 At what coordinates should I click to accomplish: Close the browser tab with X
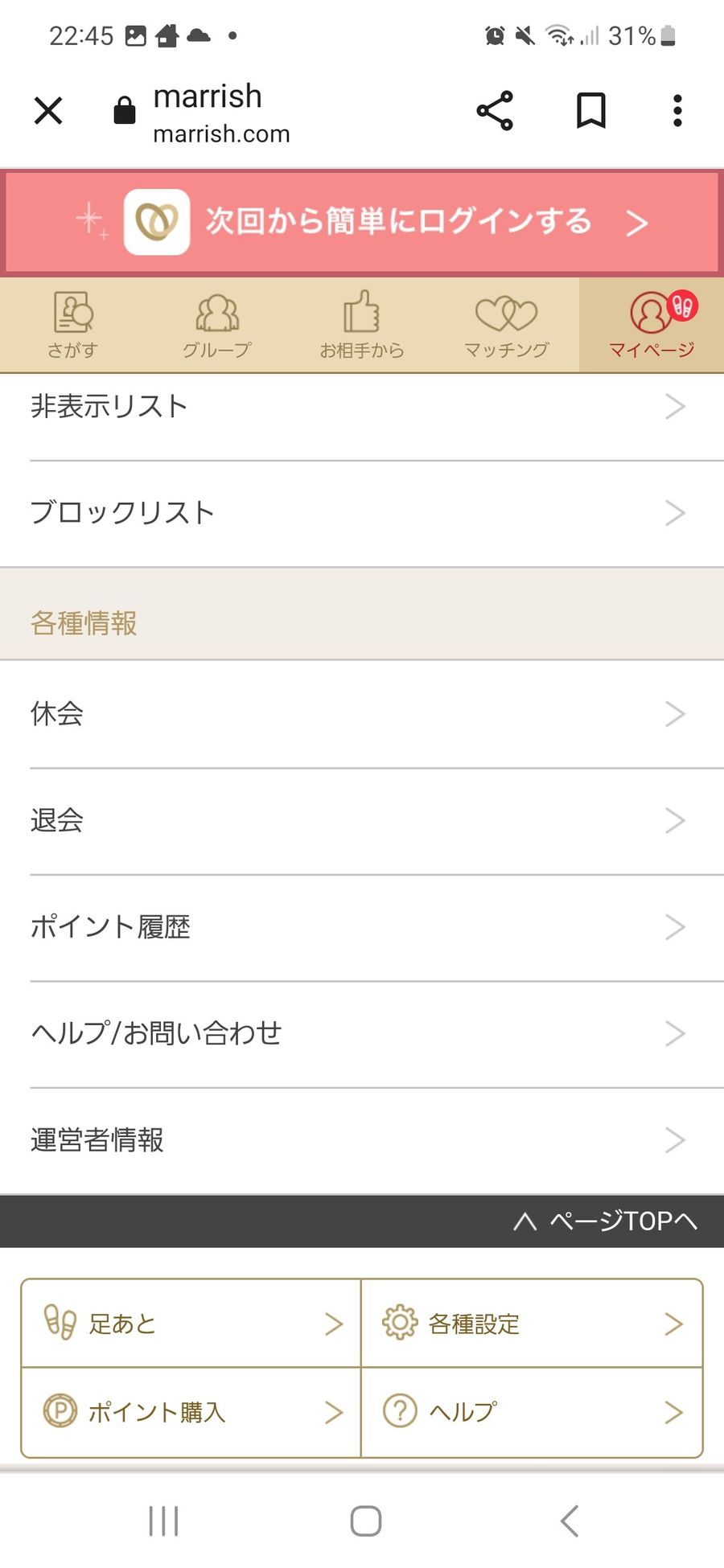click(x=48, y=111)
